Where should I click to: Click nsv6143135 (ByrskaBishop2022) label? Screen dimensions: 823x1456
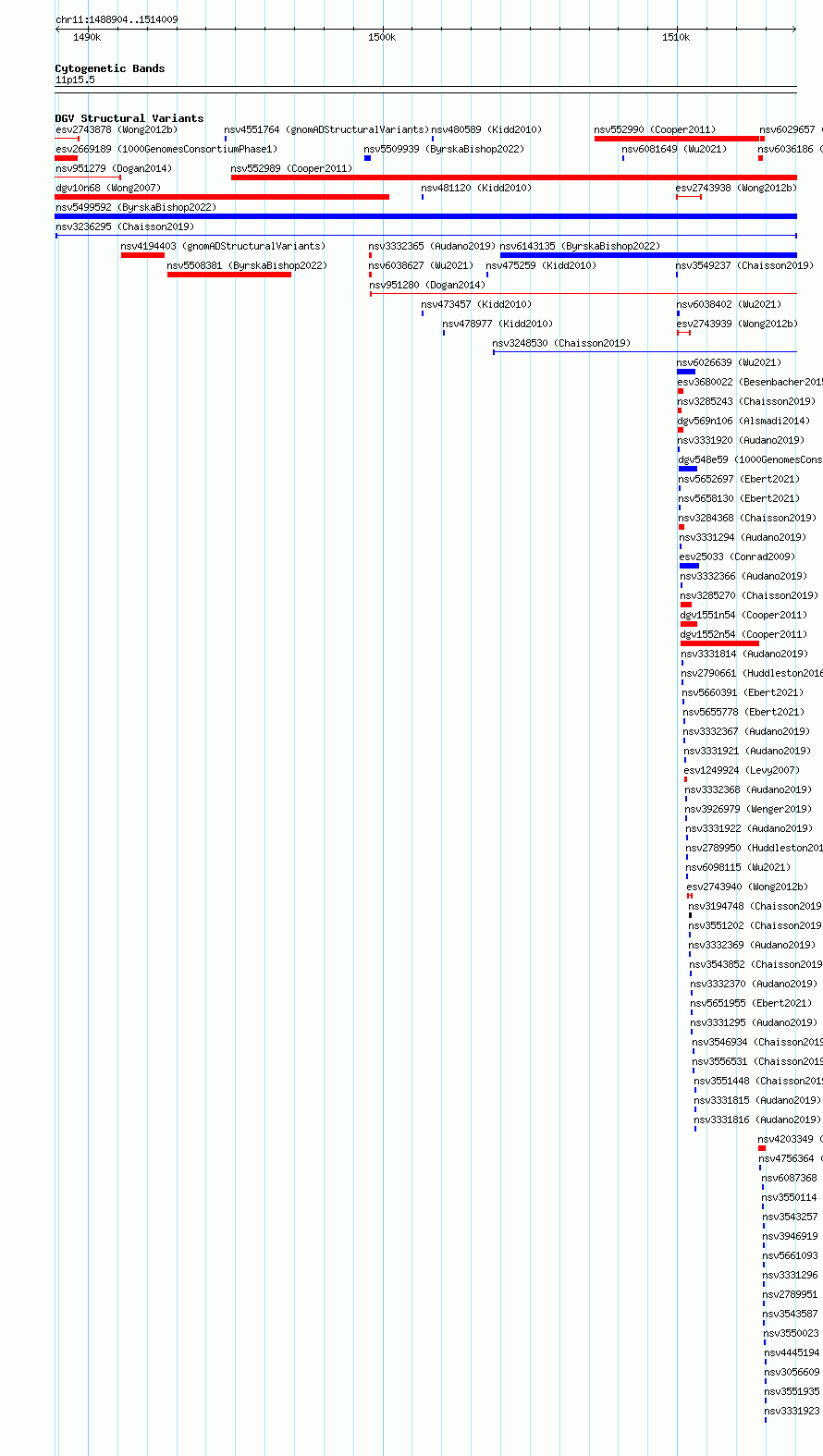tap(580, 246)
